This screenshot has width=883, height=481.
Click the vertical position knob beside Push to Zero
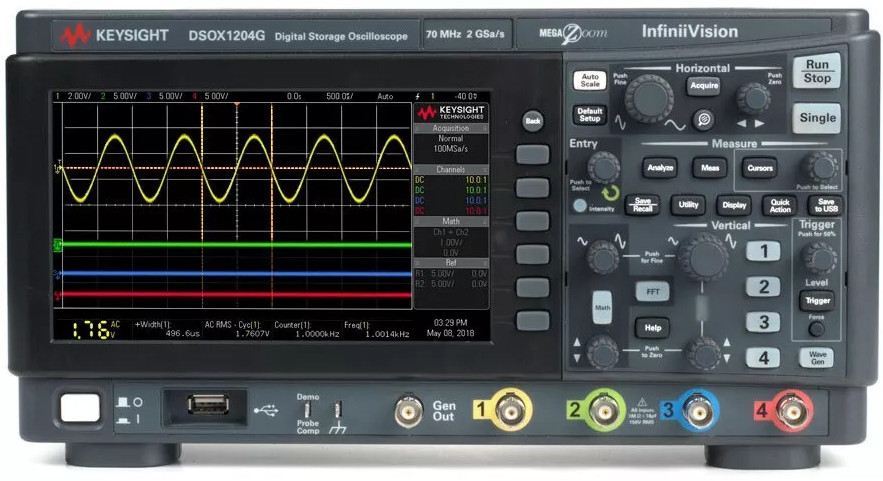click(x=703, y=353)
